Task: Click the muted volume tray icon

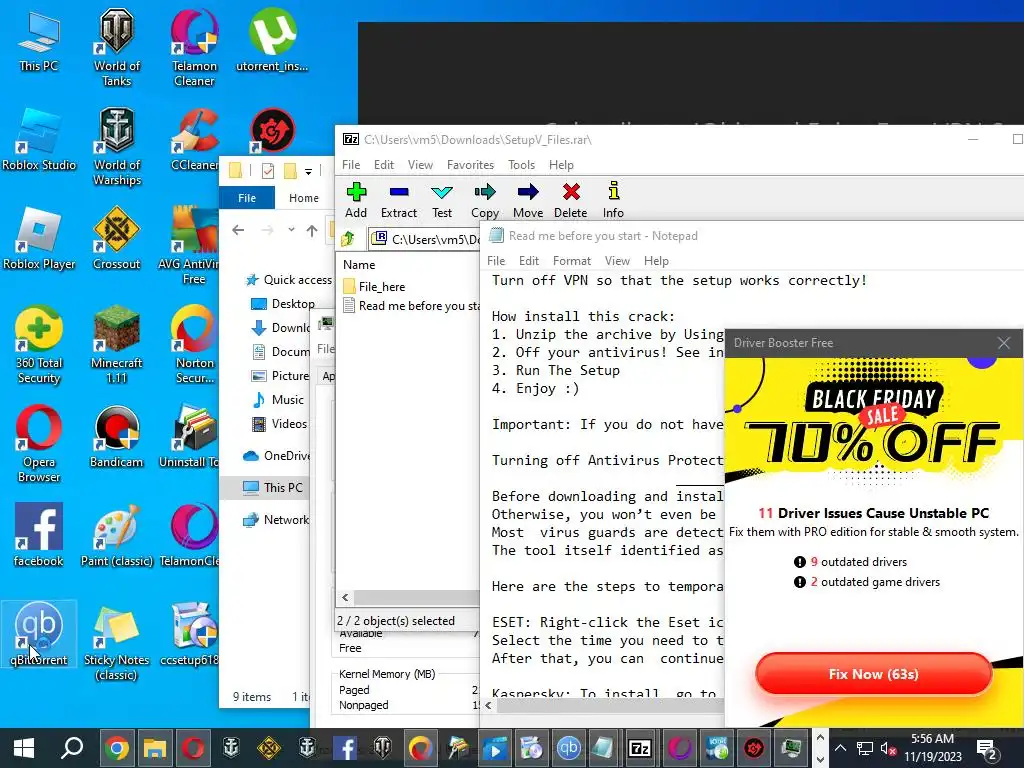Action: coord(888,748)
